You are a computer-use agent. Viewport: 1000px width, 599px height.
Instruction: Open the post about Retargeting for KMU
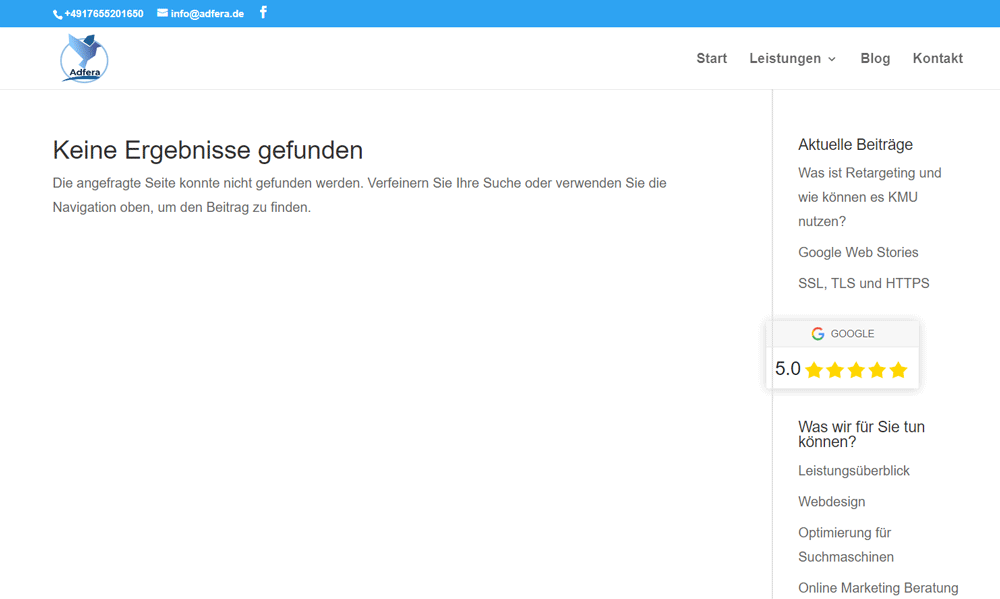point(870,197)
